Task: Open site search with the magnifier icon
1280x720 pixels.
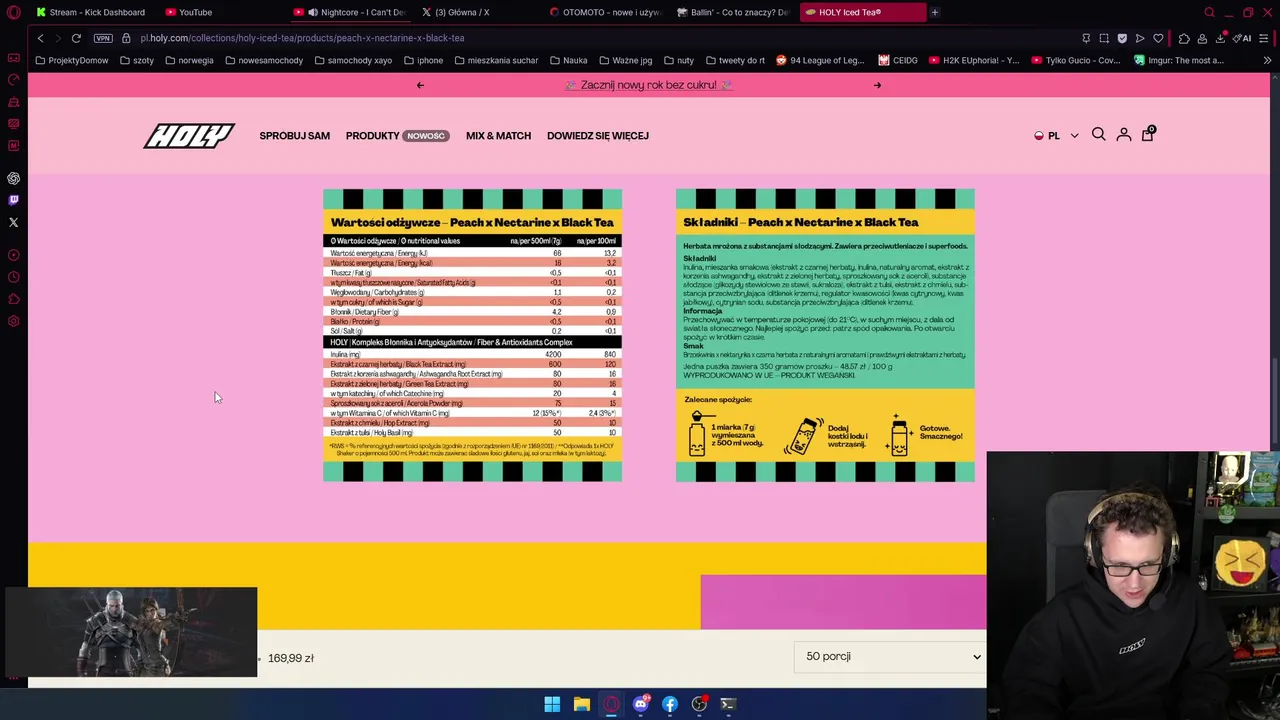Action: (1099, 134)
